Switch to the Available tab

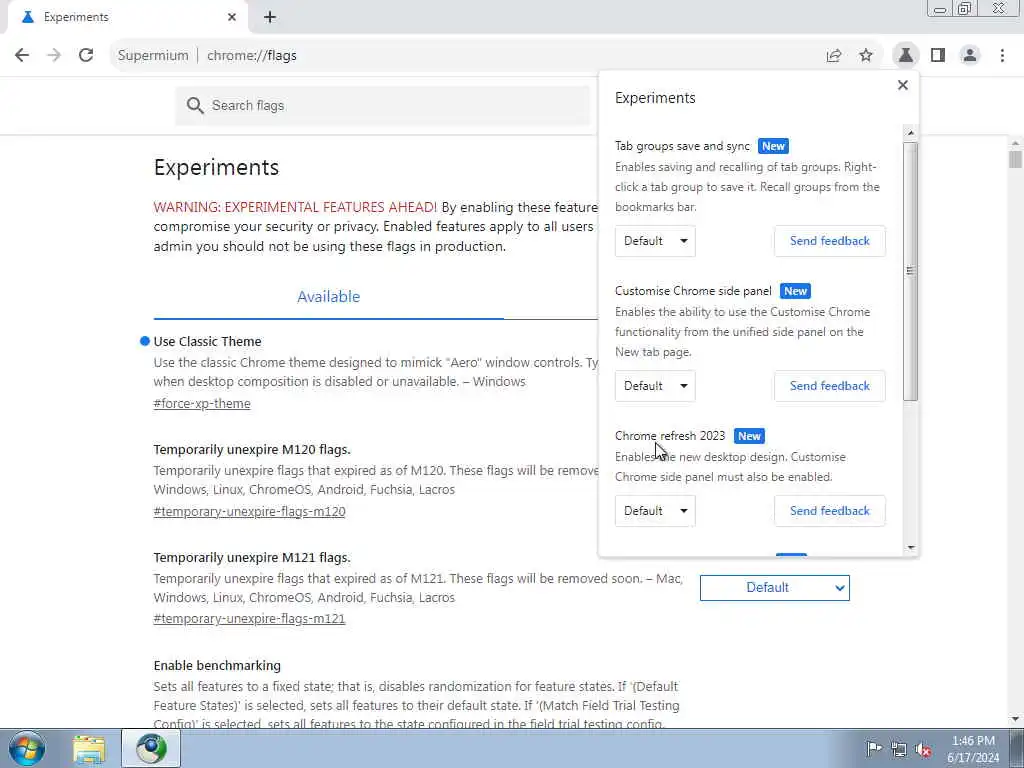tap(328, 296)
